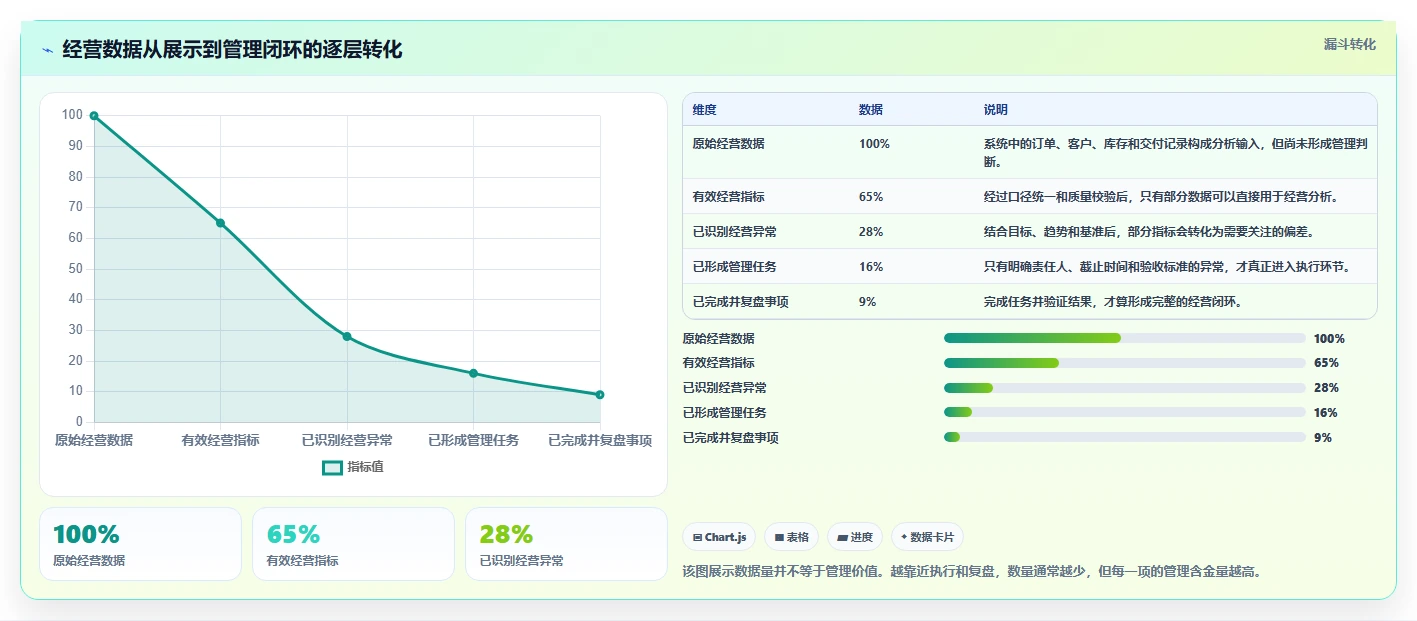This screenshot has width=1417, height=621.
Task: Click the 说明 table column header
Action: click(995, 110)
